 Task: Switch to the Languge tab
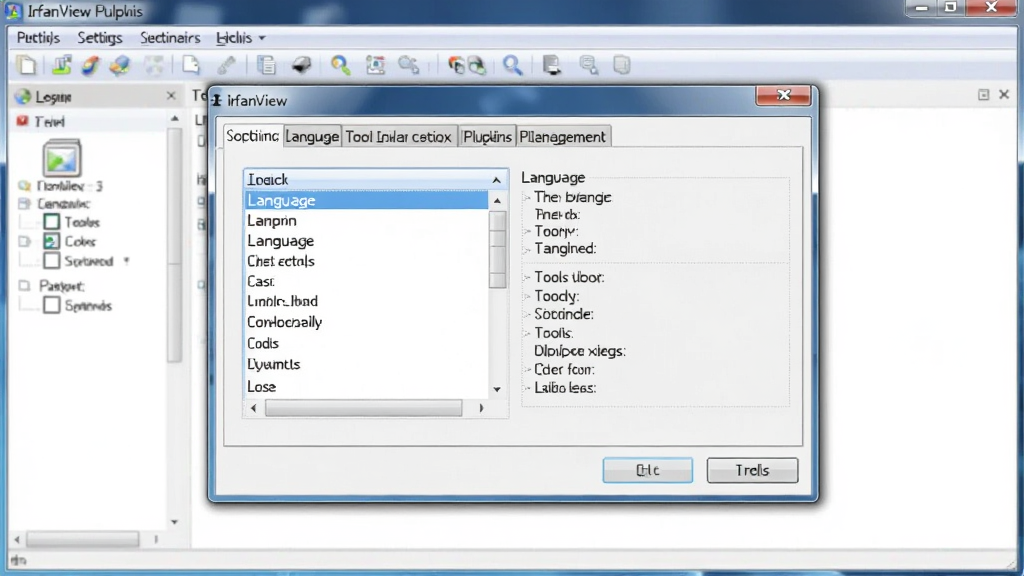[x=312, y=136]
